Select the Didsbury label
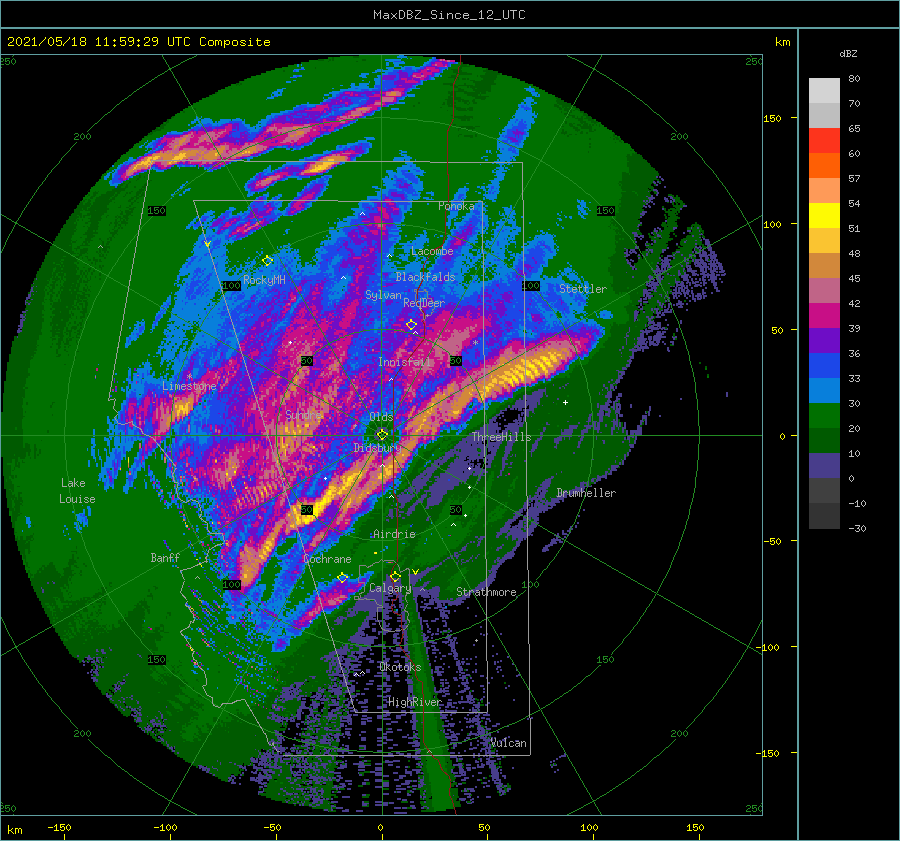 (377, 448)
